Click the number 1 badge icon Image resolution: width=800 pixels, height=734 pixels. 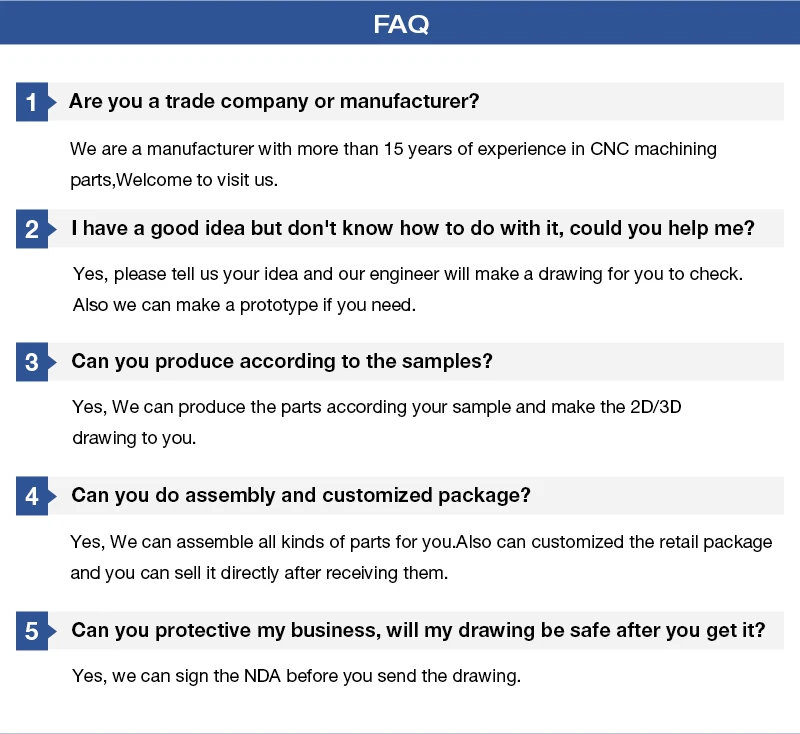[35, 102]
